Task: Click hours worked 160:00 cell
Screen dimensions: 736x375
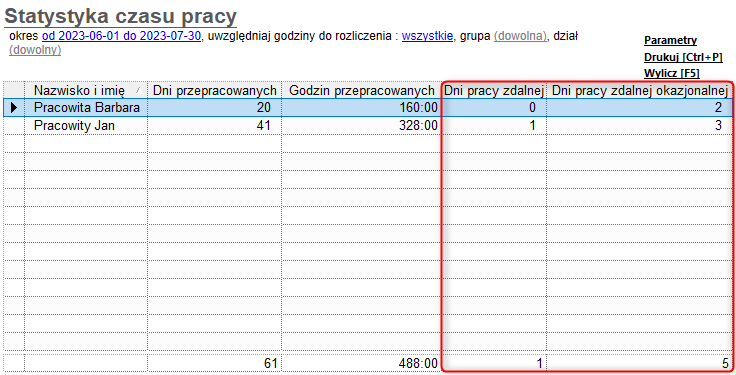Action: coord(361,107)
